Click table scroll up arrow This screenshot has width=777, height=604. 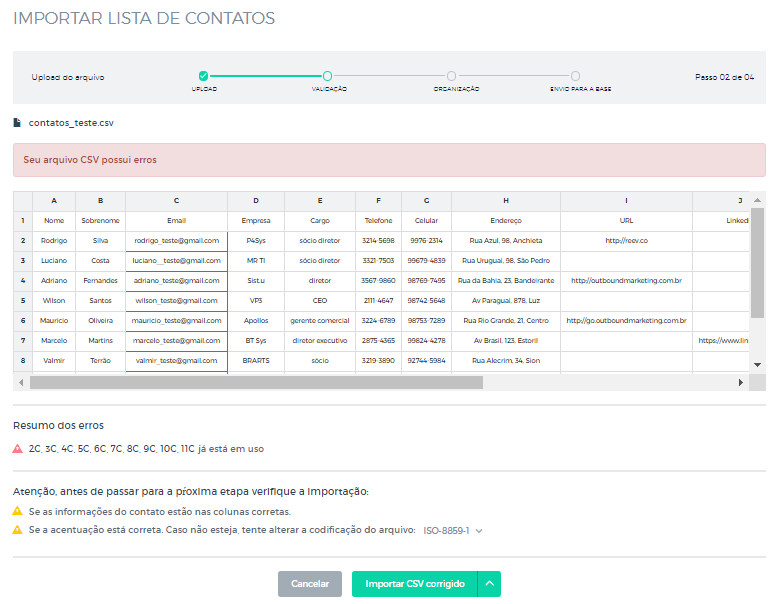tap(757, 200)
